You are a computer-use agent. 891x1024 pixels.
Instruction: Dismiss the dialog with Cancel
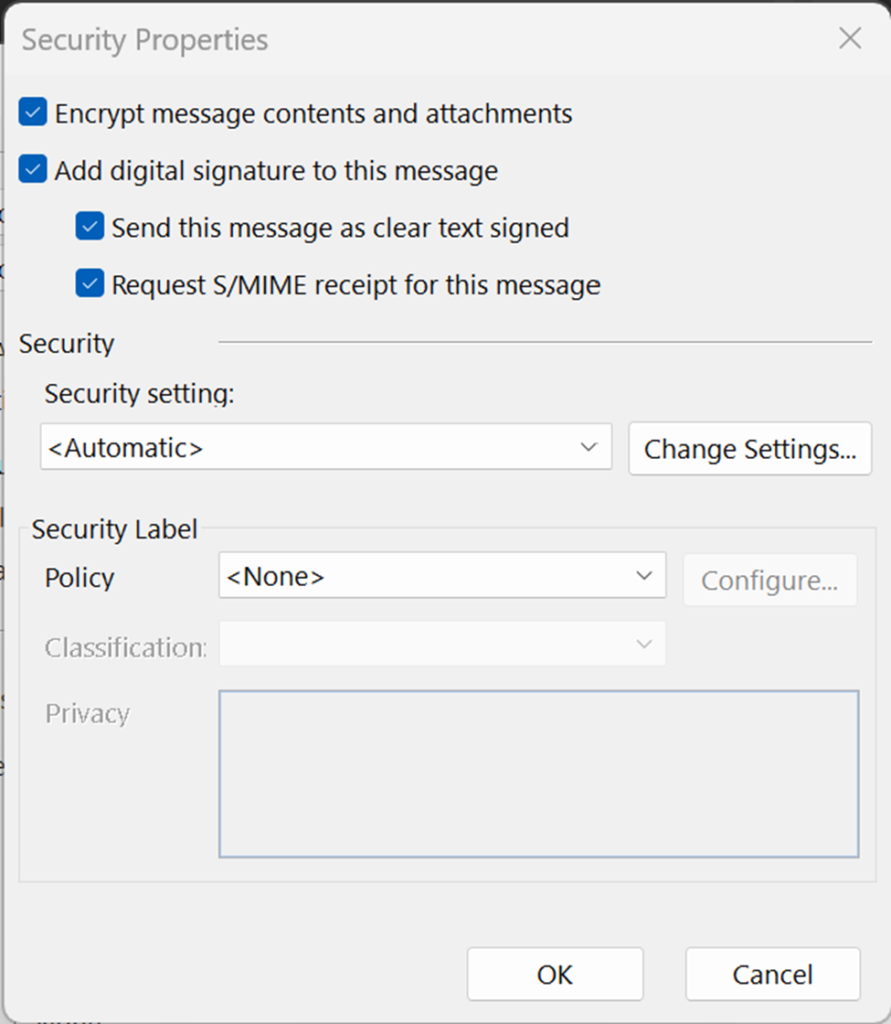click(x=772, y=974)
